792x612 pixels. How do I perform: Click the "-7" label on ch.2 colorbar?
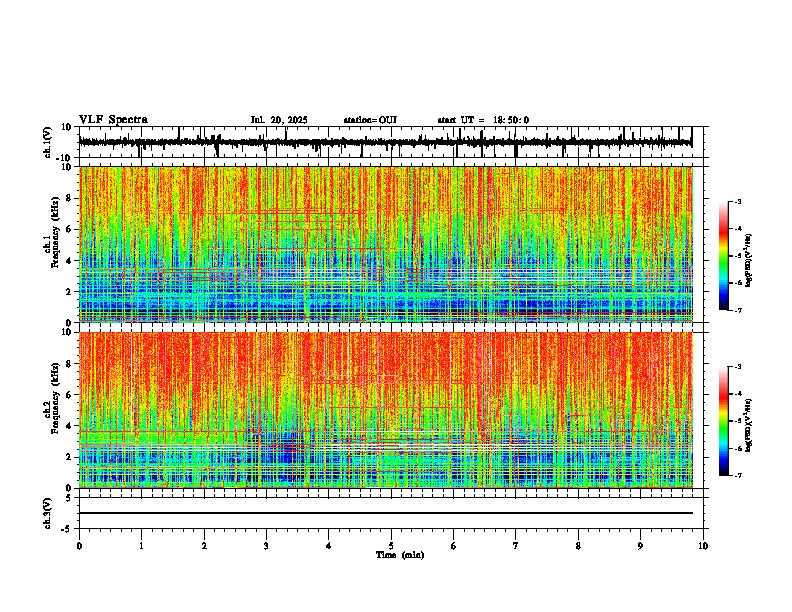coord(738,475)
